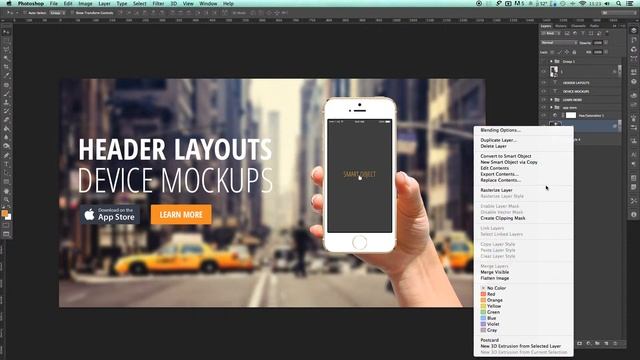
Task: Select the Lasso tool
Action: (6, 50)
